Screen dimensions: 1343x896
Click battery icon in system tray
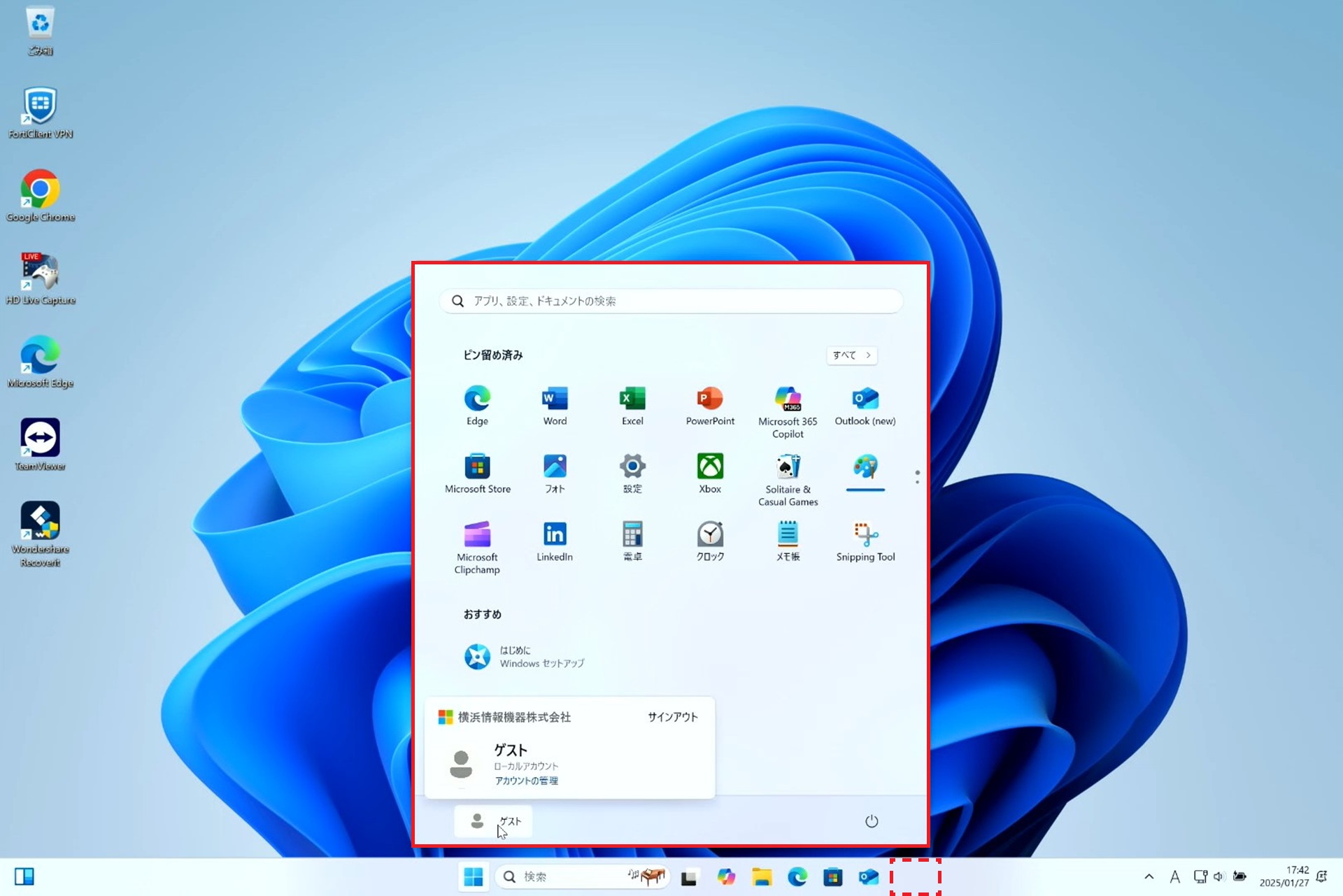pyautogui.click(x=1239, y=876)
